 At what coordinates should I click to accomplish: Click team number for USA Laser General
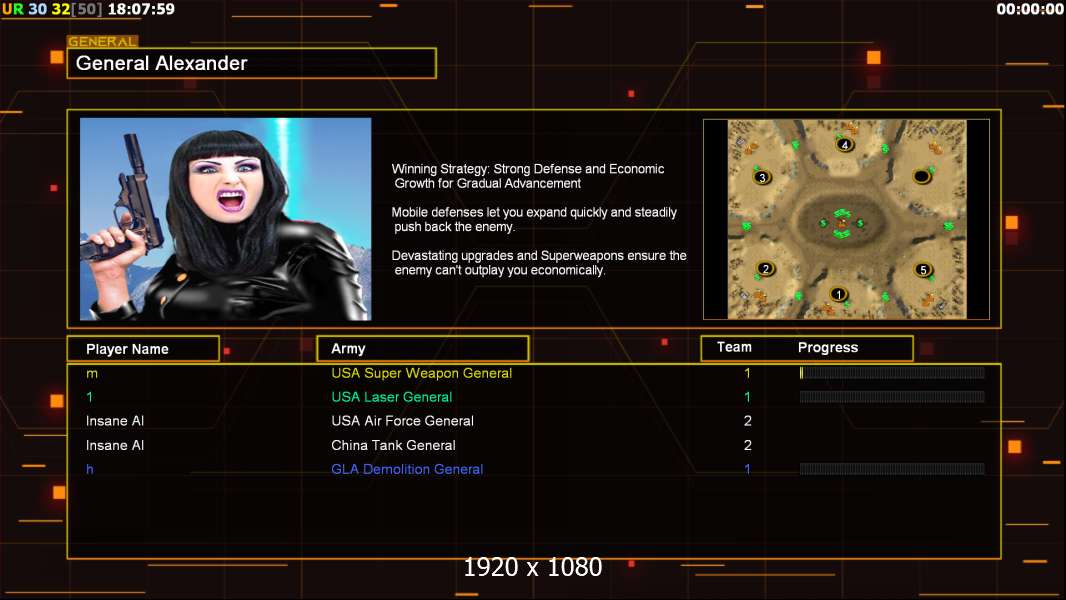click(747, 397)
